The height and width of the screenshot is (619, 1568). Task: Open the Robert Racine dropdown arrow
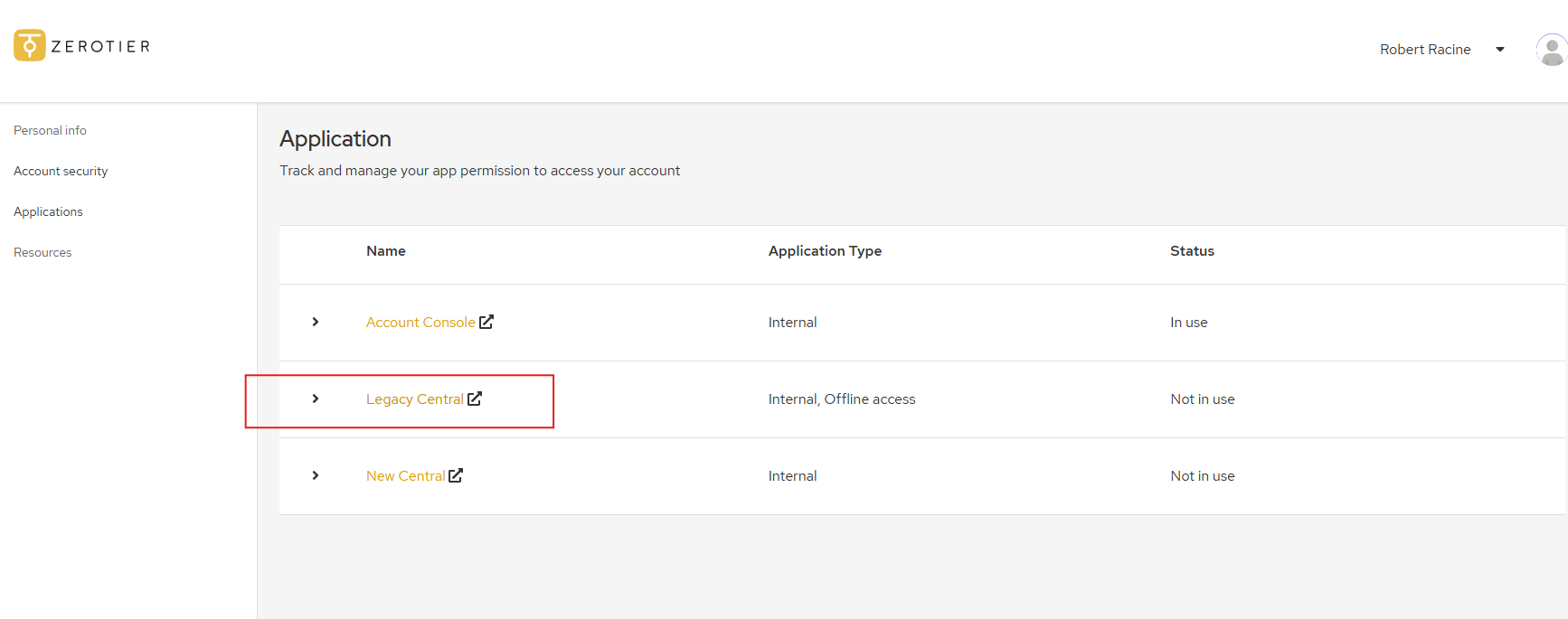click(1500, 50)
